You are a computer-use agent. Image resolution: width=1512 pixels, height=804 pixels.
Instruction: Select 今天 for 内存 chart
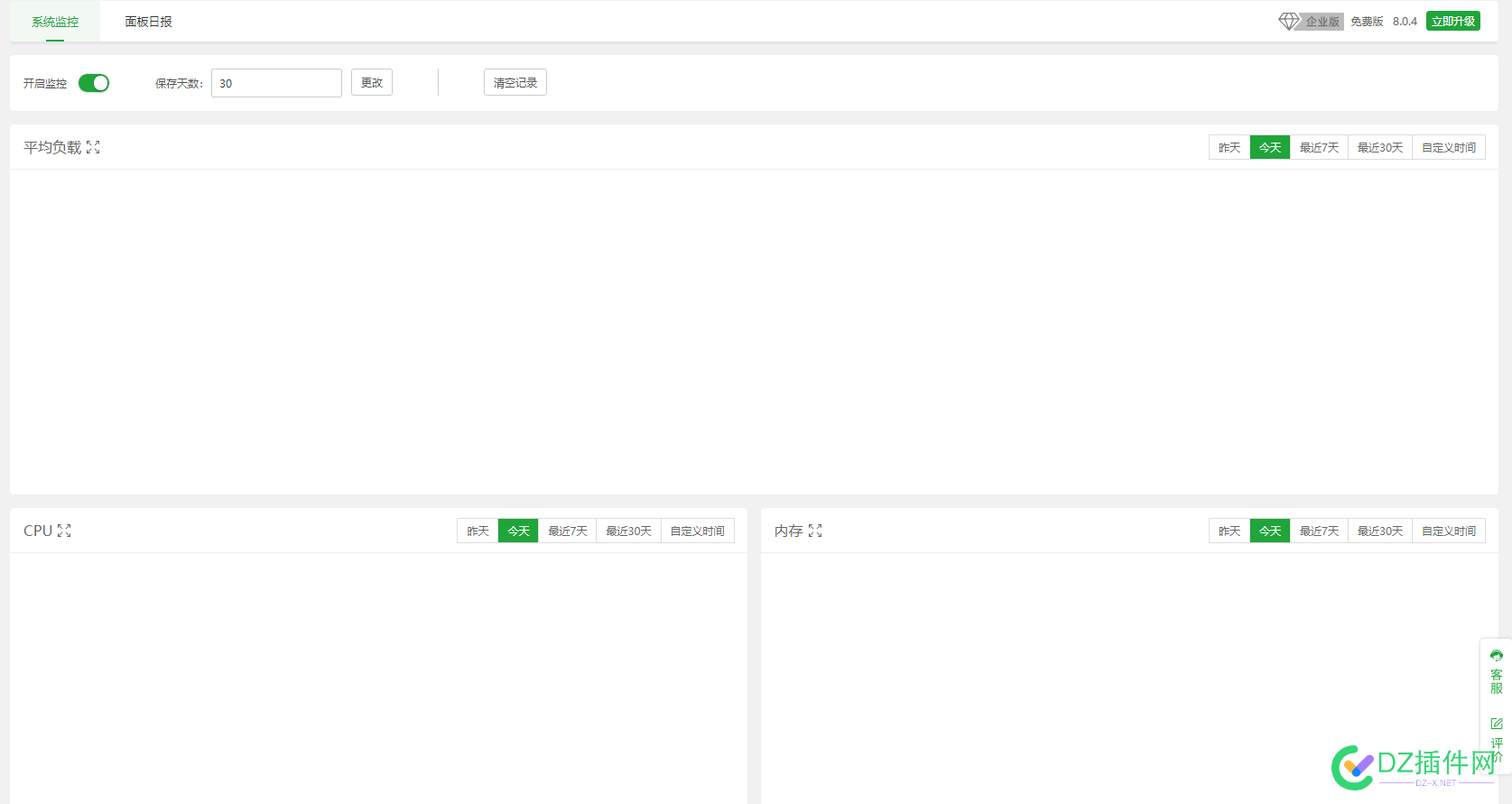[x=1270, y=531]
